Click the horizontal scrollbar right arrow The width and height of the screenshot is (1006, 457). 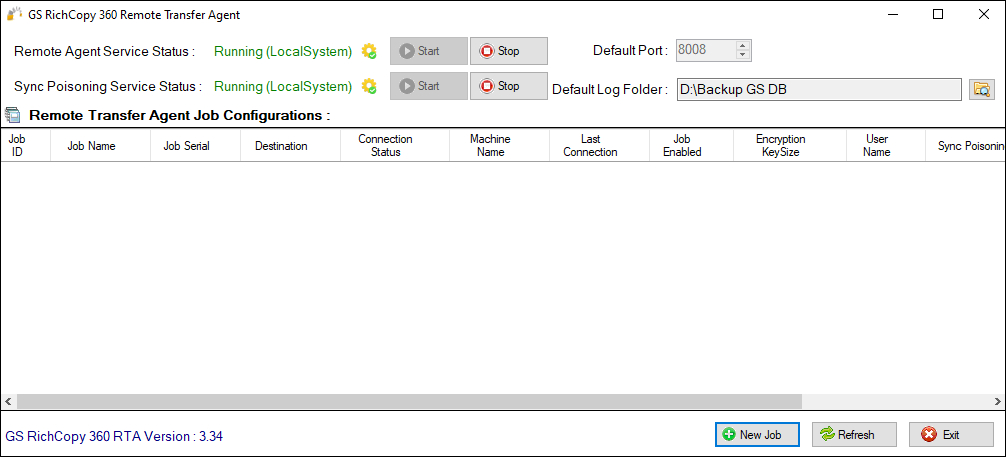tap(997, 401)
